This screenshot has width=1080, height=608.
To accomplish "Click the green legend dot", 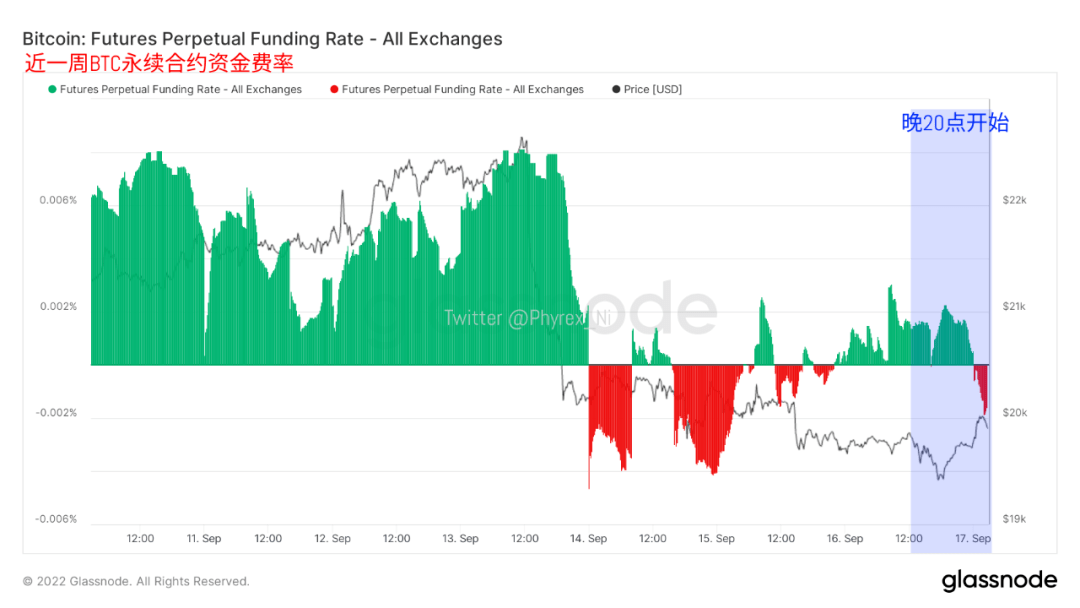I will [52, 90].
